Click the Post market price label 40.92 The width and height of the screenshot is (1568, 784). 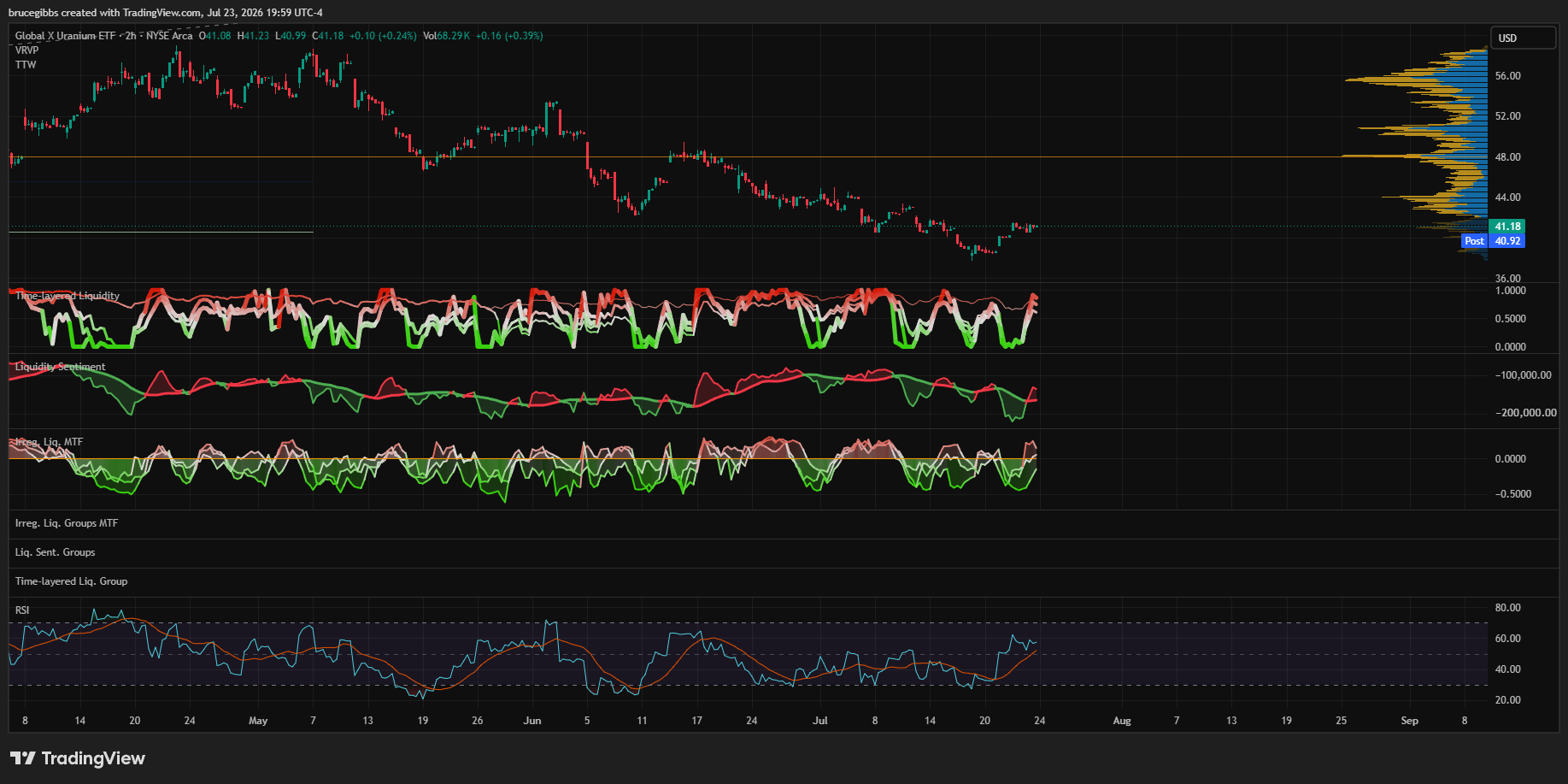click(1507, 241)
